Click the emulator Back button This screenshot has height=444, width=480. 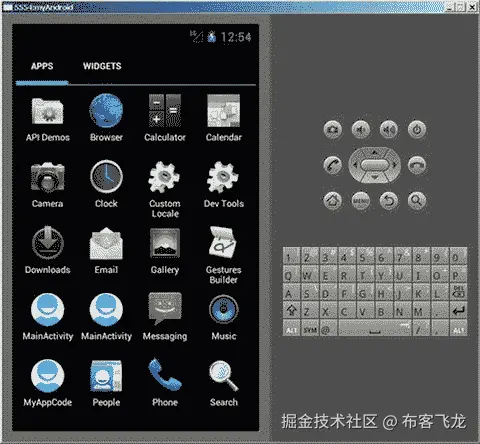coord(389,200)
